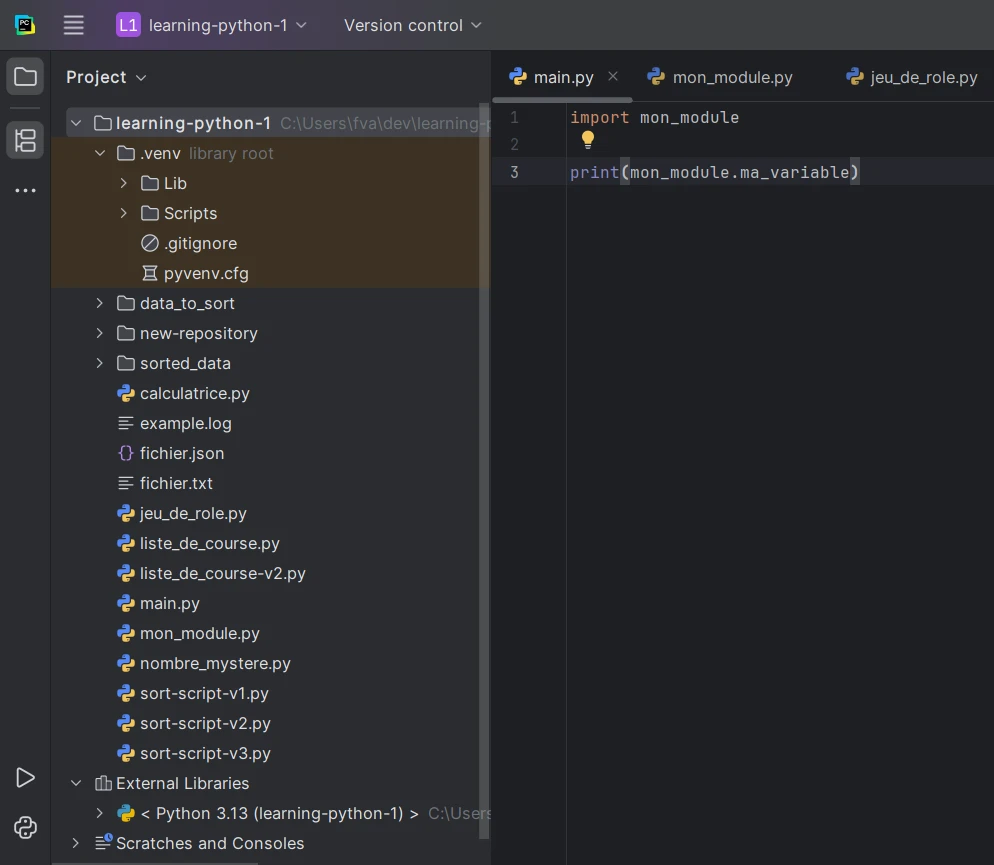Open the Run tool window
This screenshot has height=865, width=994.
click(25, 777)
